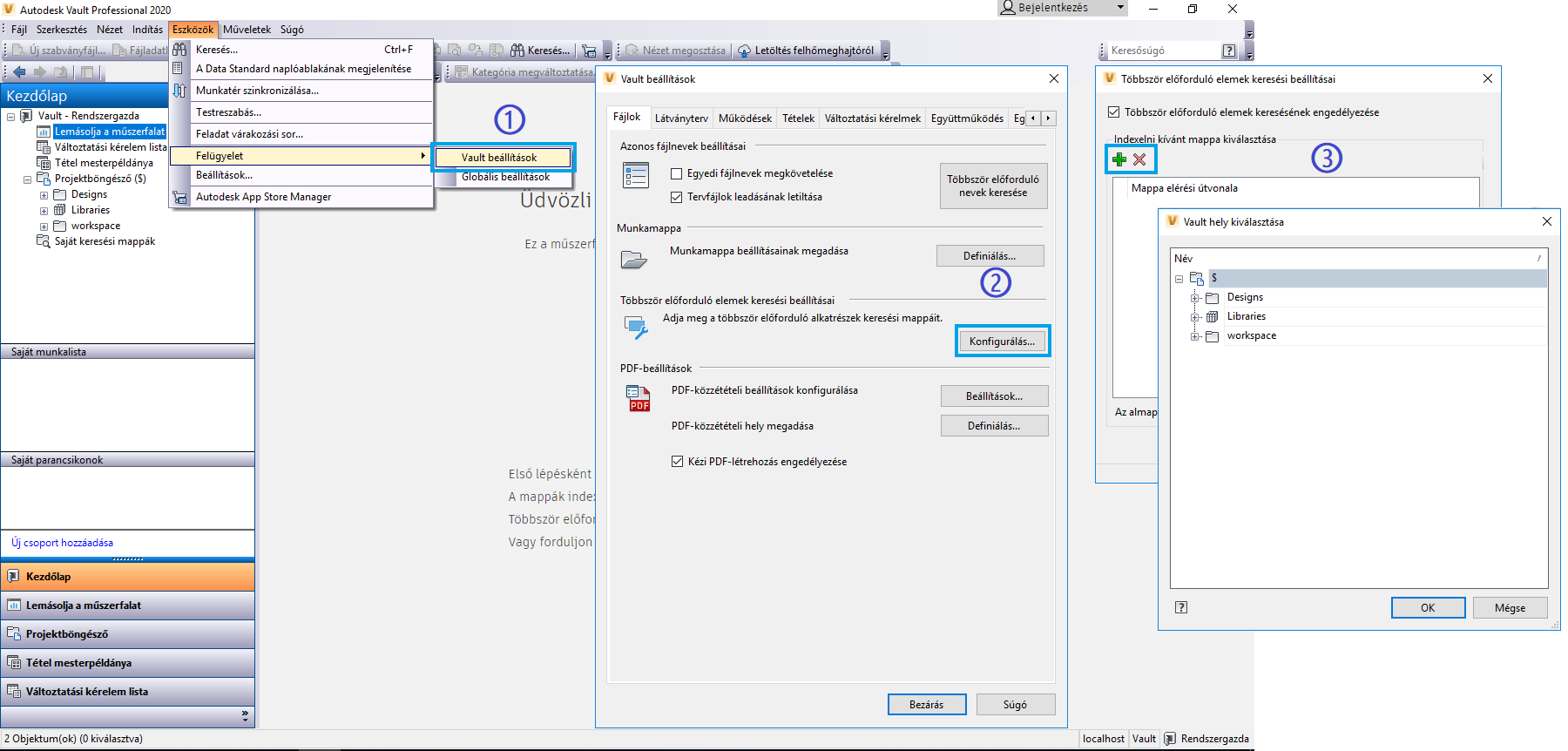Expand workspace folder in left navigation tree

click(44, 226)
